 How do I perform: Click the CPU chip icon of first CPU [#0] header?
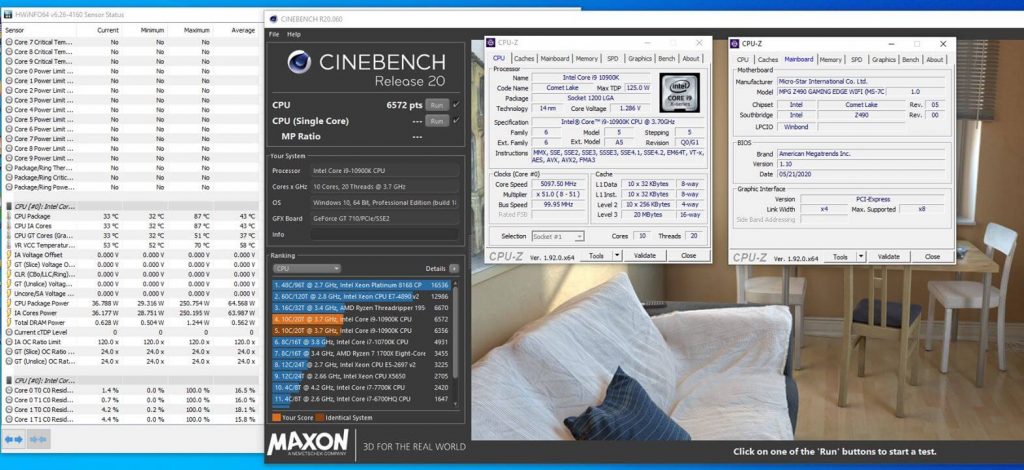[8, 206]
